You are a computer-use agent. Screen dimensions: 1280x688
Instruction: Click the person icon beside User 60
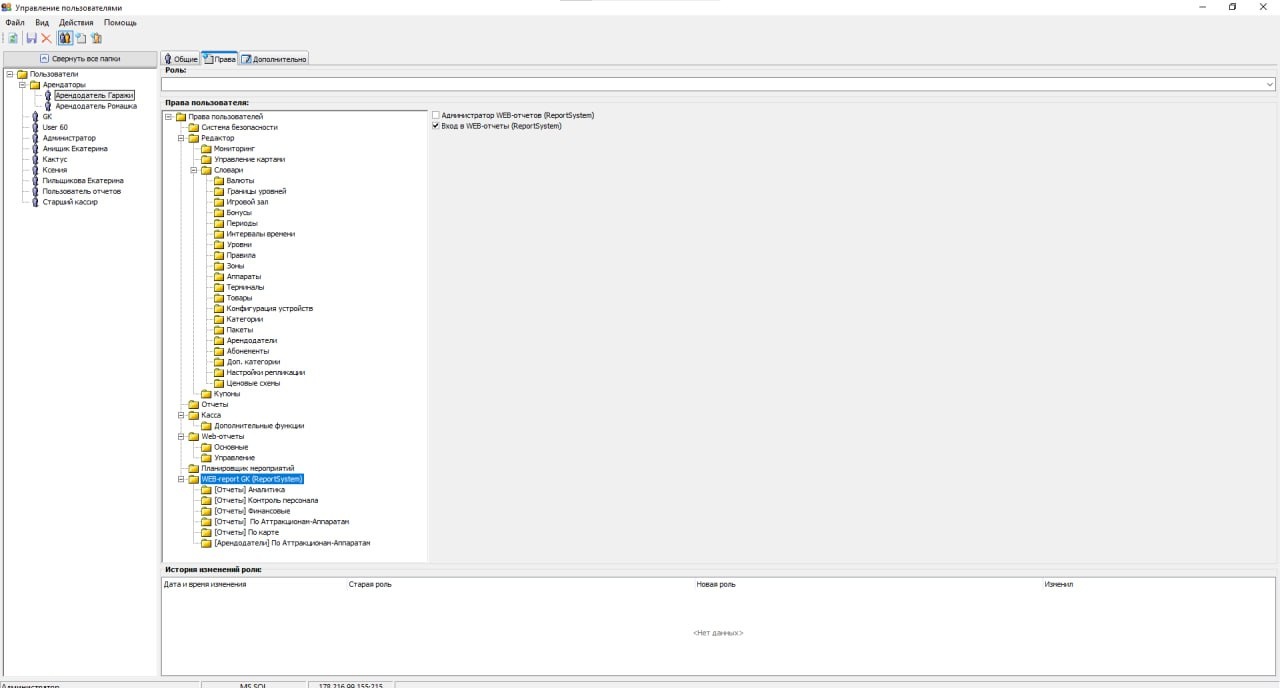click(35, 127)
